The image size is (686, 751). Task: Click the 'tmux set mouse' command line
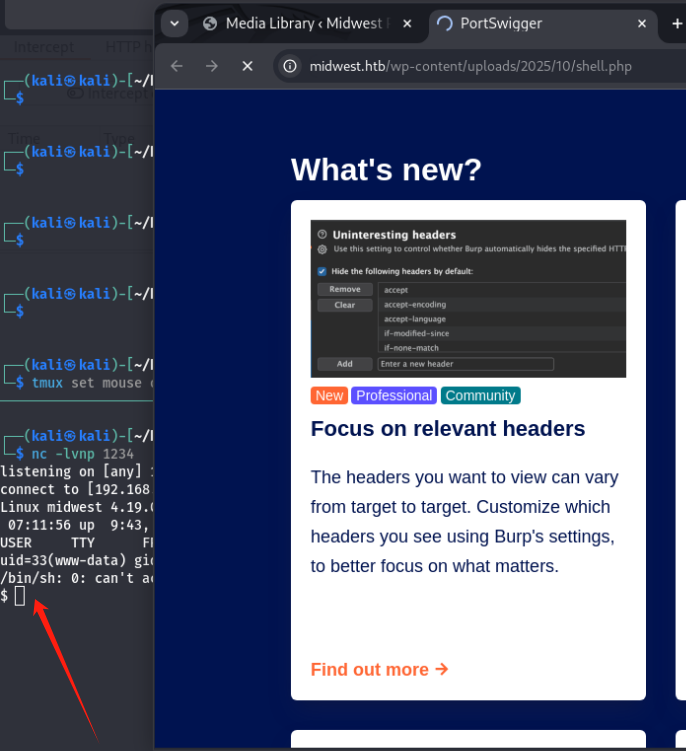92,383
